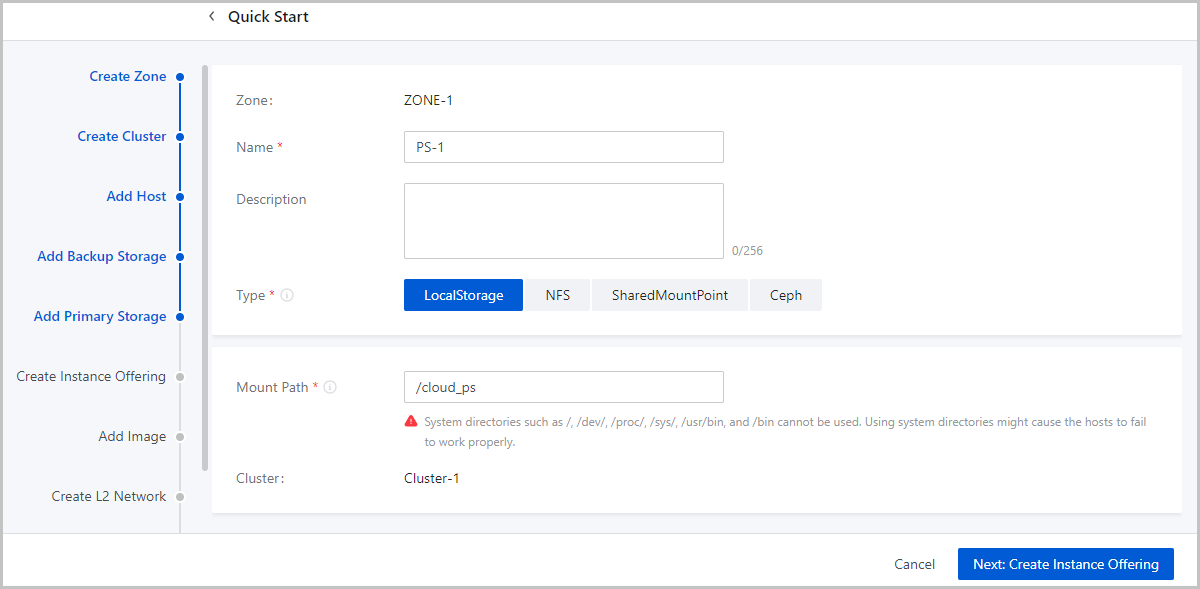Image resolution: width=1200 pixels, height=589 pixels.
Task: Click the ZONE-1 zone value
Action: (428, 100)
